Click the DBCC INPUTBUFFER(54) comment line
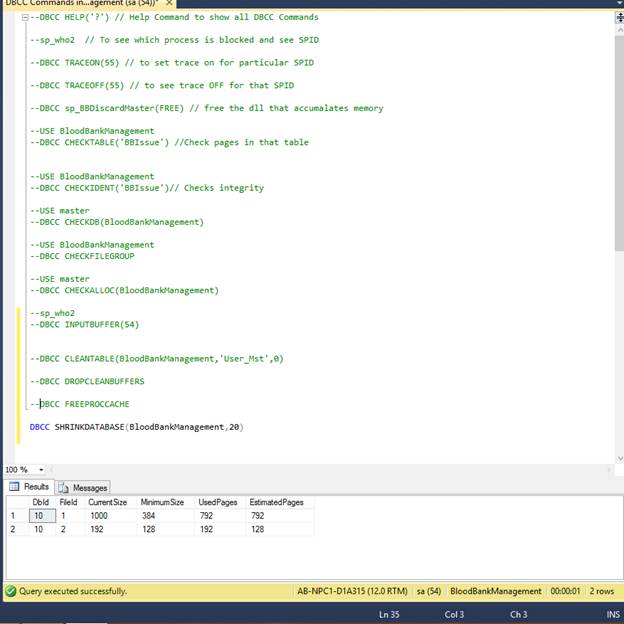624x624 pixels. tap(85, 325)
